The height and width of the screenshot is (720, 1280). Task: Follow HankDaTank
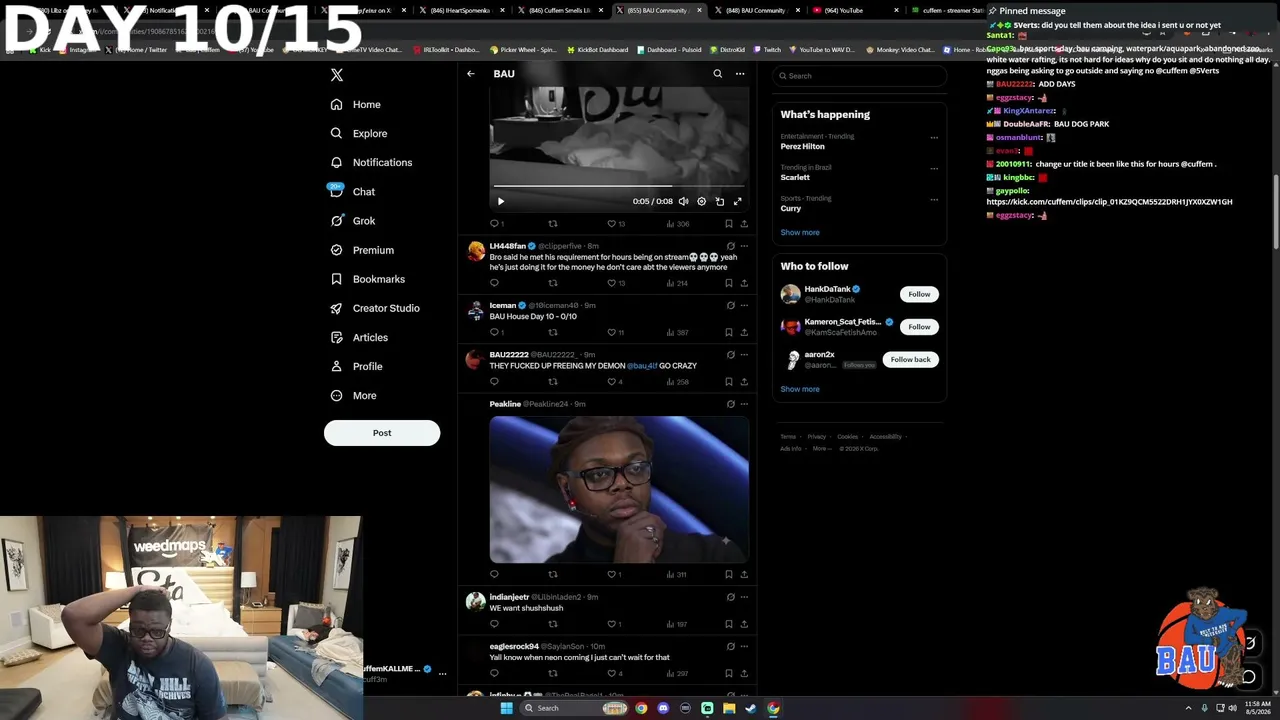[919, 294]
